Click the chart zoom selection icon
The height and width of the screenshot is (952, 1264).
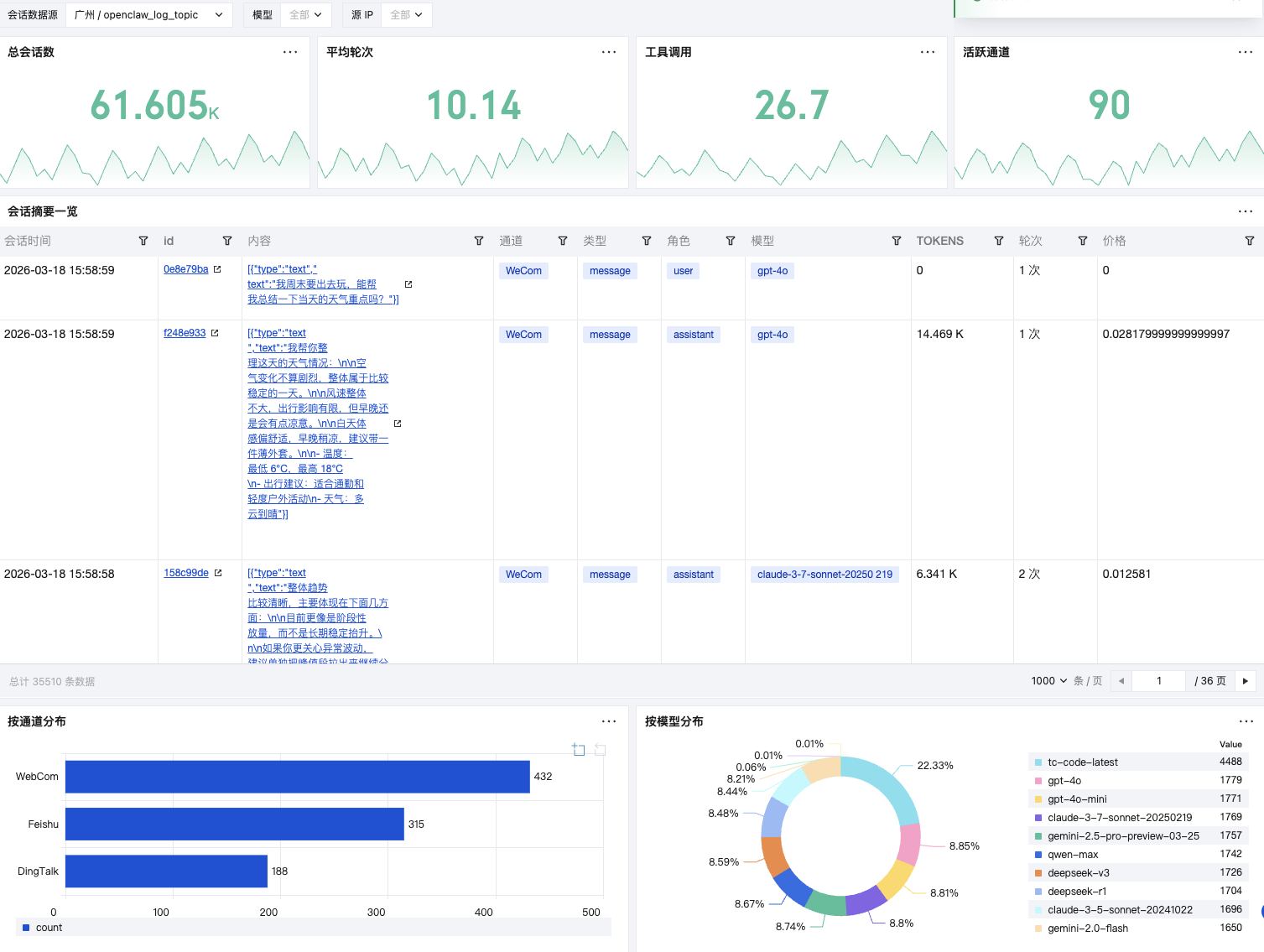pyautogui.click(x=579, y=749)
